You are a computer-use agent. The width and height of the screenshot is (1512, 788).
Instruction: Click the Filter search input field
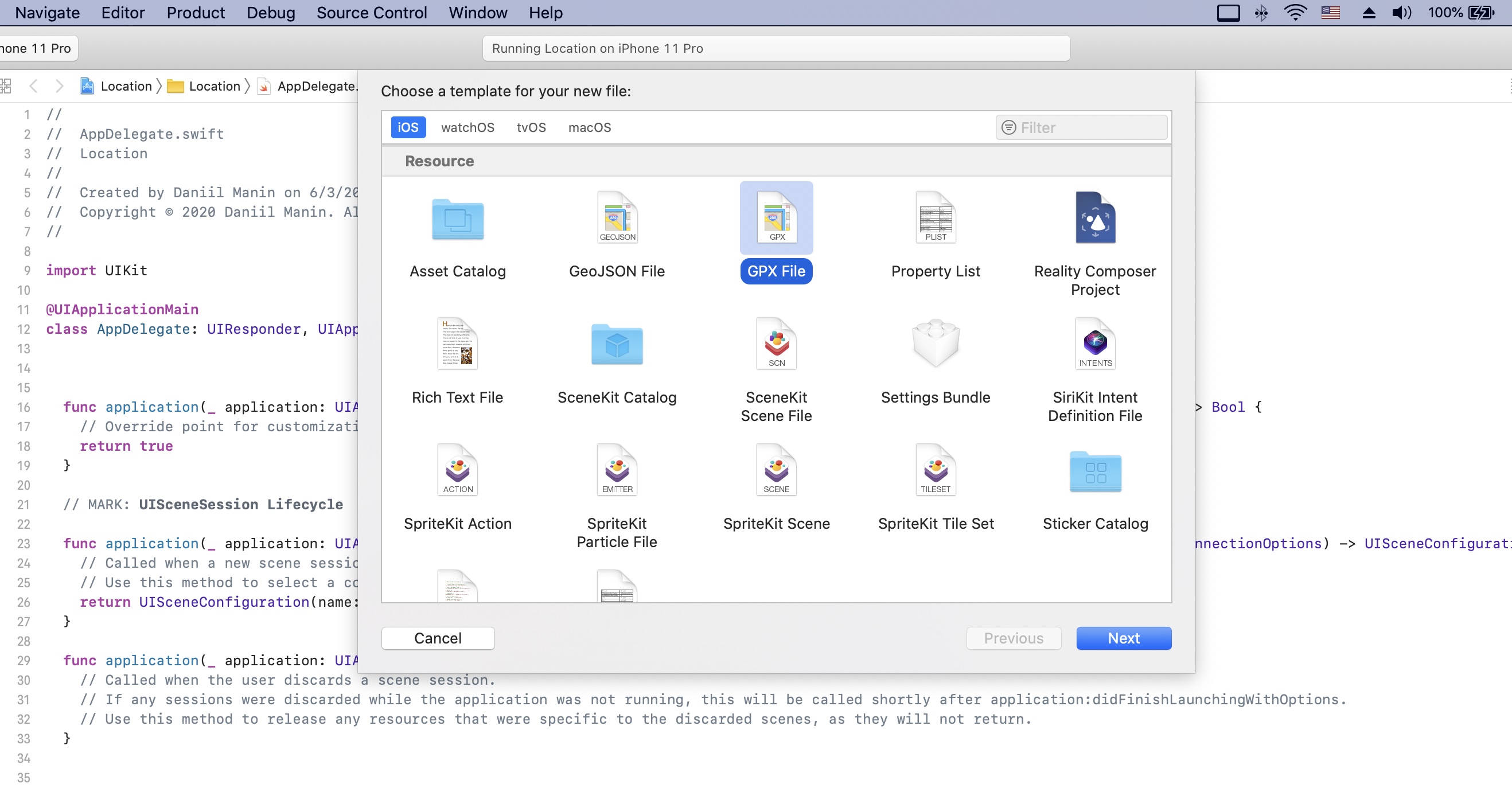[1083, 127]
